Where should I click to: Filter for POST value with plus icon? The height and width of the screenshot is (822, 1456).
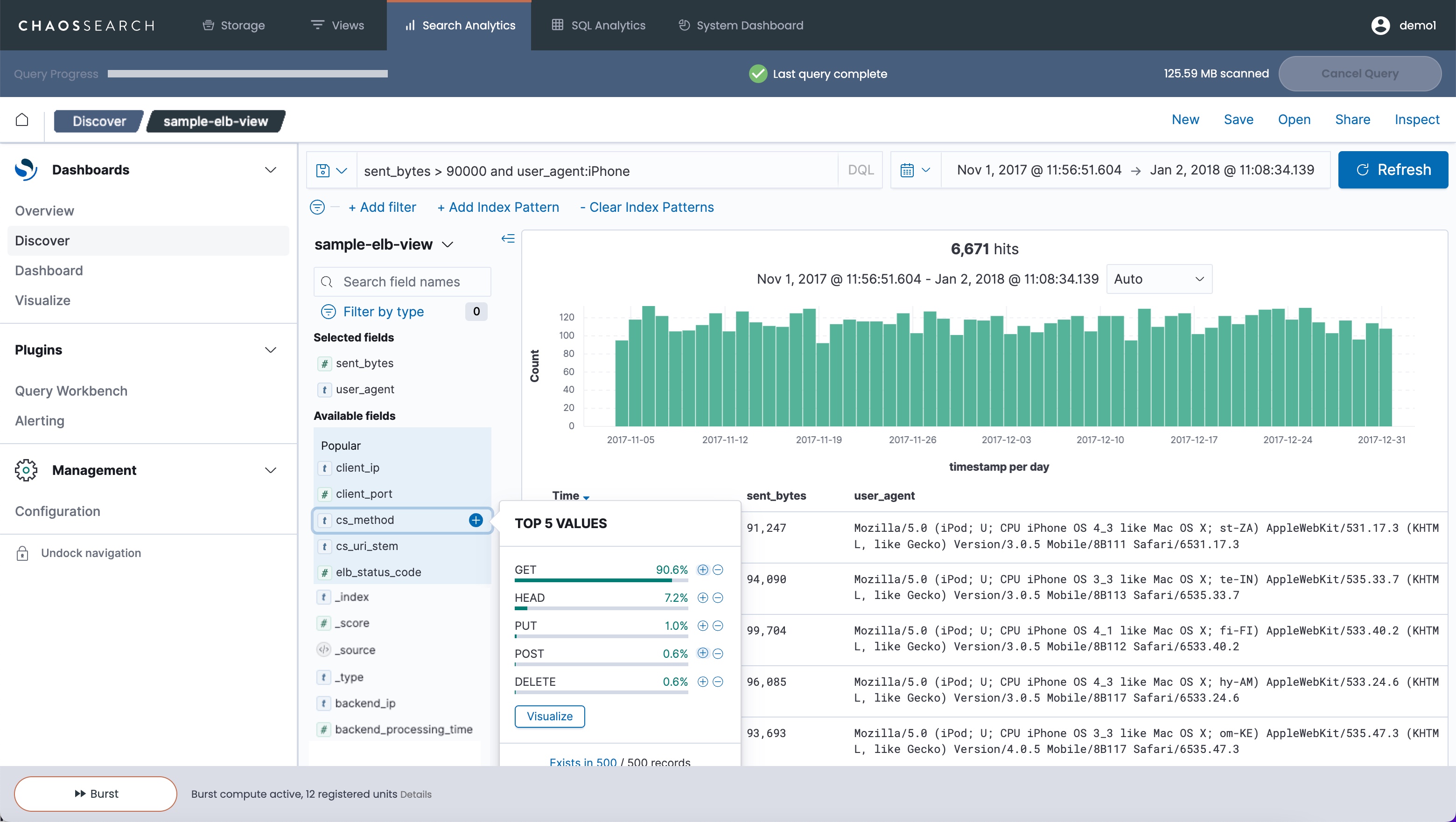point(702,653)
